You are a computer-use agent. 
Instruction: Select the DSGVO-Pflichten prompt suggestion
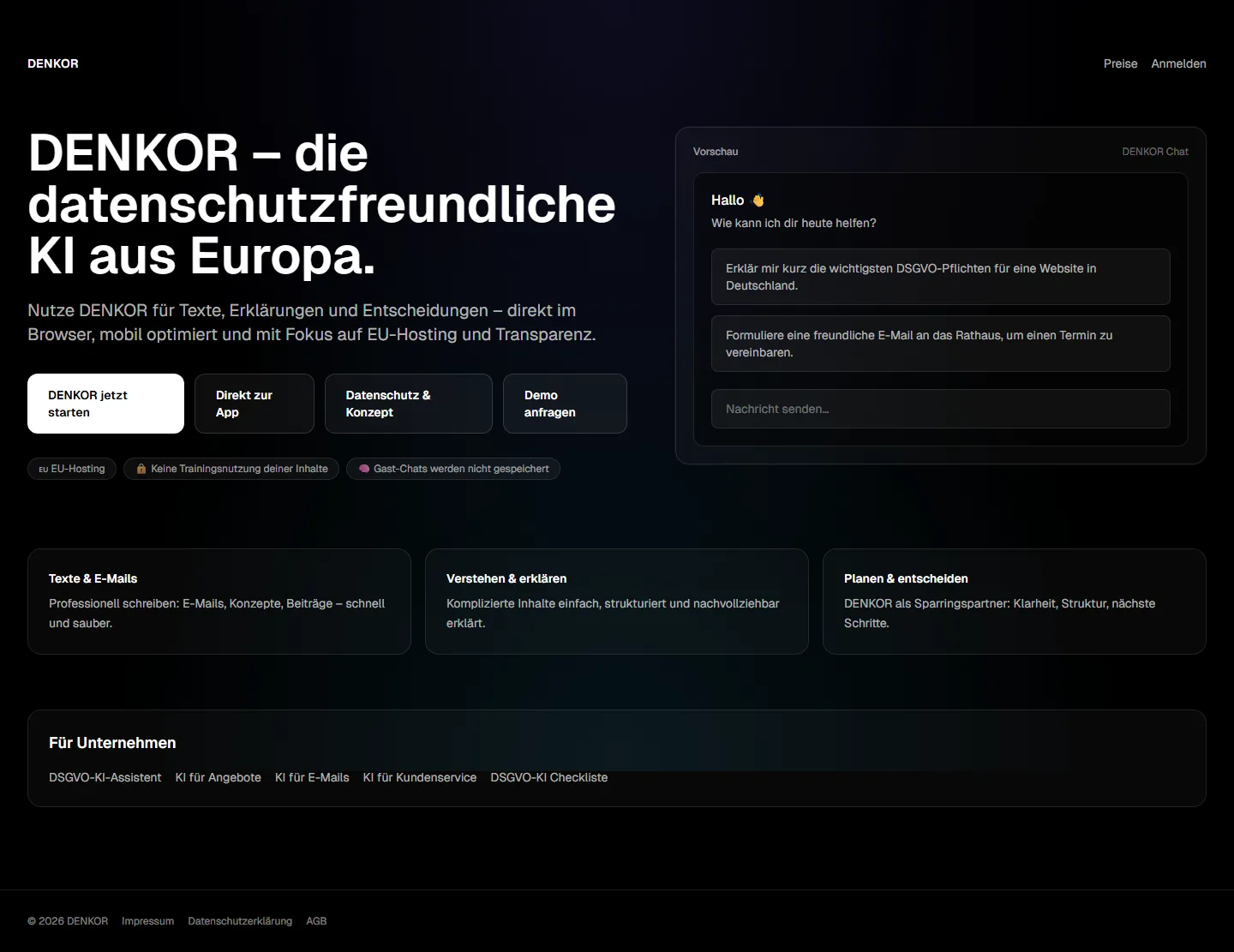(x=941, y=277)
